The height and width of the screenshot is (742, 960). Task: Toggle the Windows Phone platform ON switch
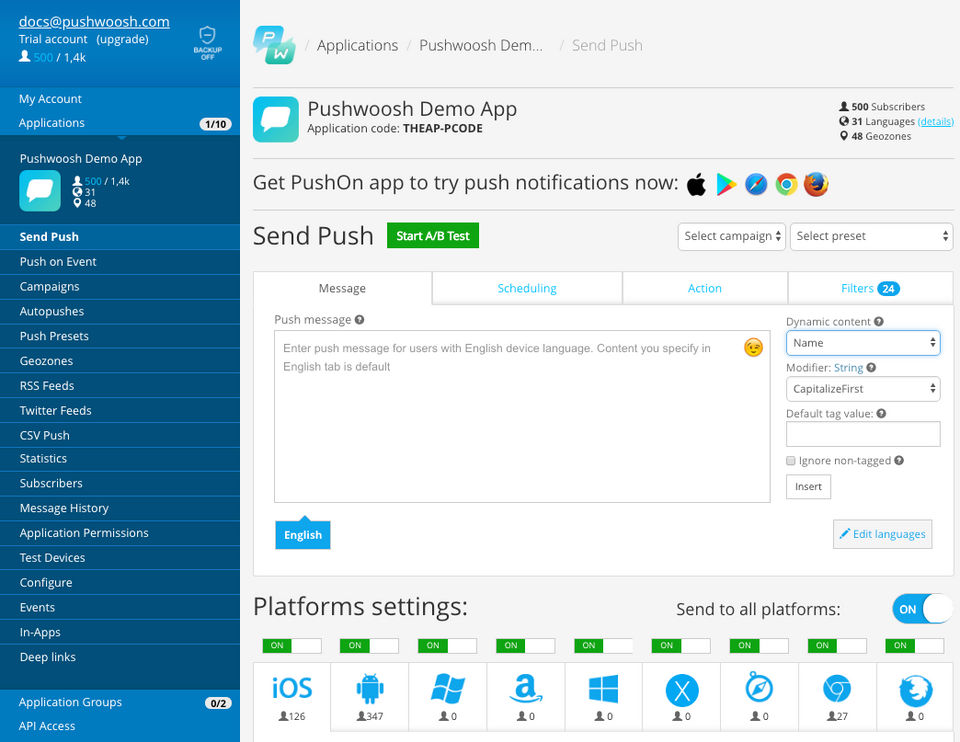click(x=448, y=645)
